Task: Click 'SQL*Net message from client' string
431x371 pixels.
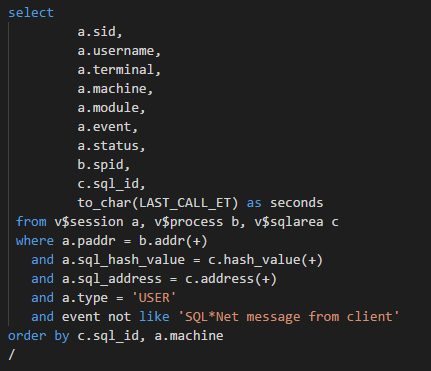Action: (x=289, y=317)
